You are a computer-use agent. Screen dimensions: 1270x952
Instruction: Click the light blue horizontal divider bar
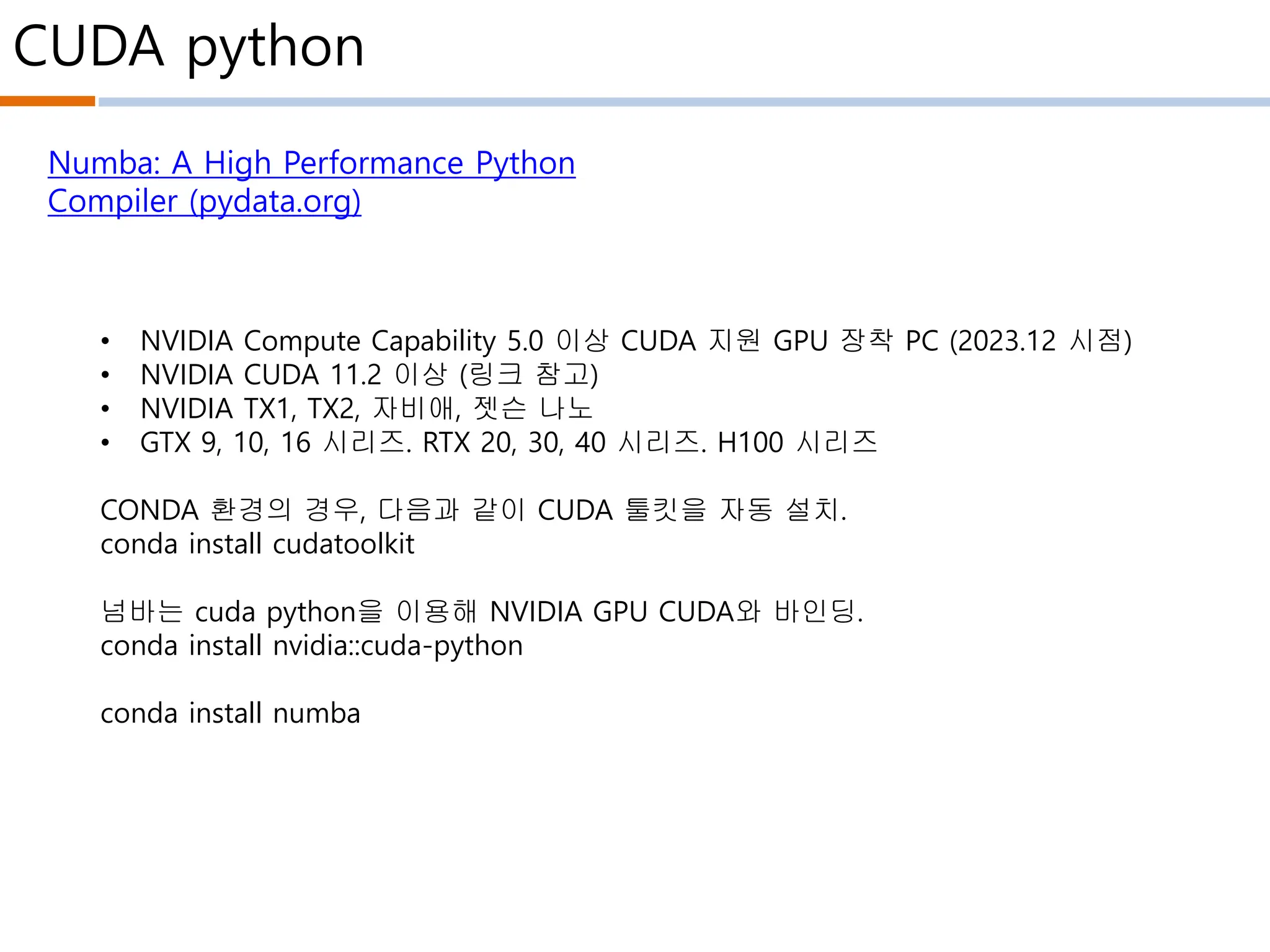pos(682,102)
